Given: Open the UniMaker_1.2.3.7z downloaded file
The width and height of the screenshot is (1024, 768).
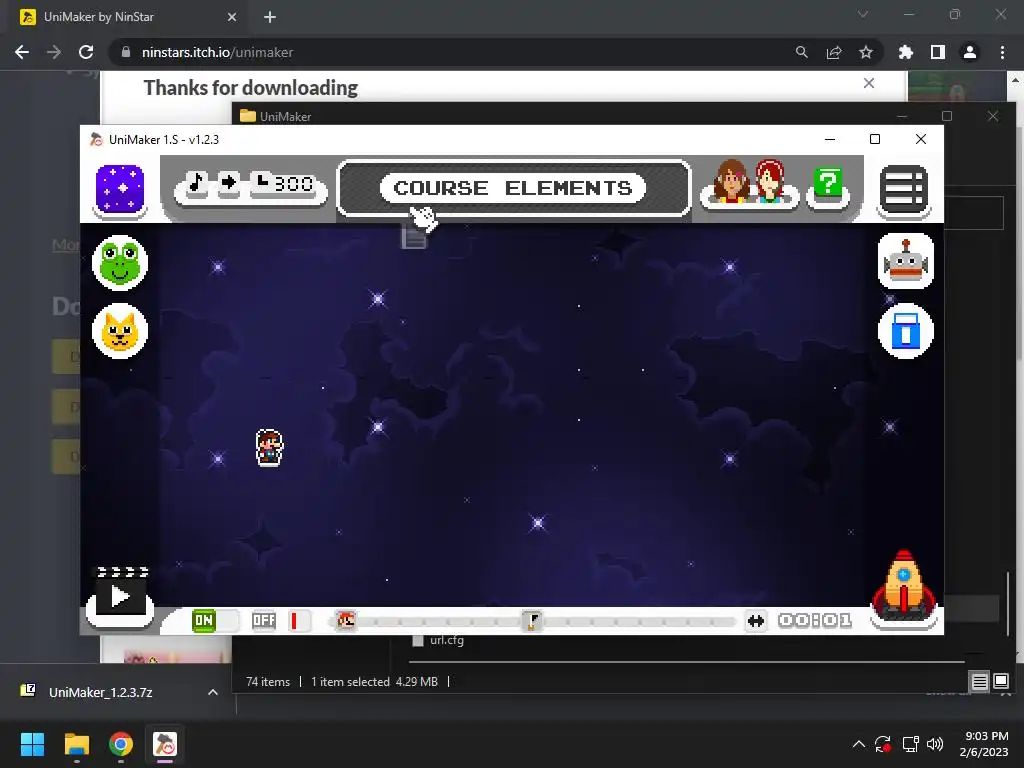Looking at the screenshot, I should pyautogui.click(x=101, y=692).
